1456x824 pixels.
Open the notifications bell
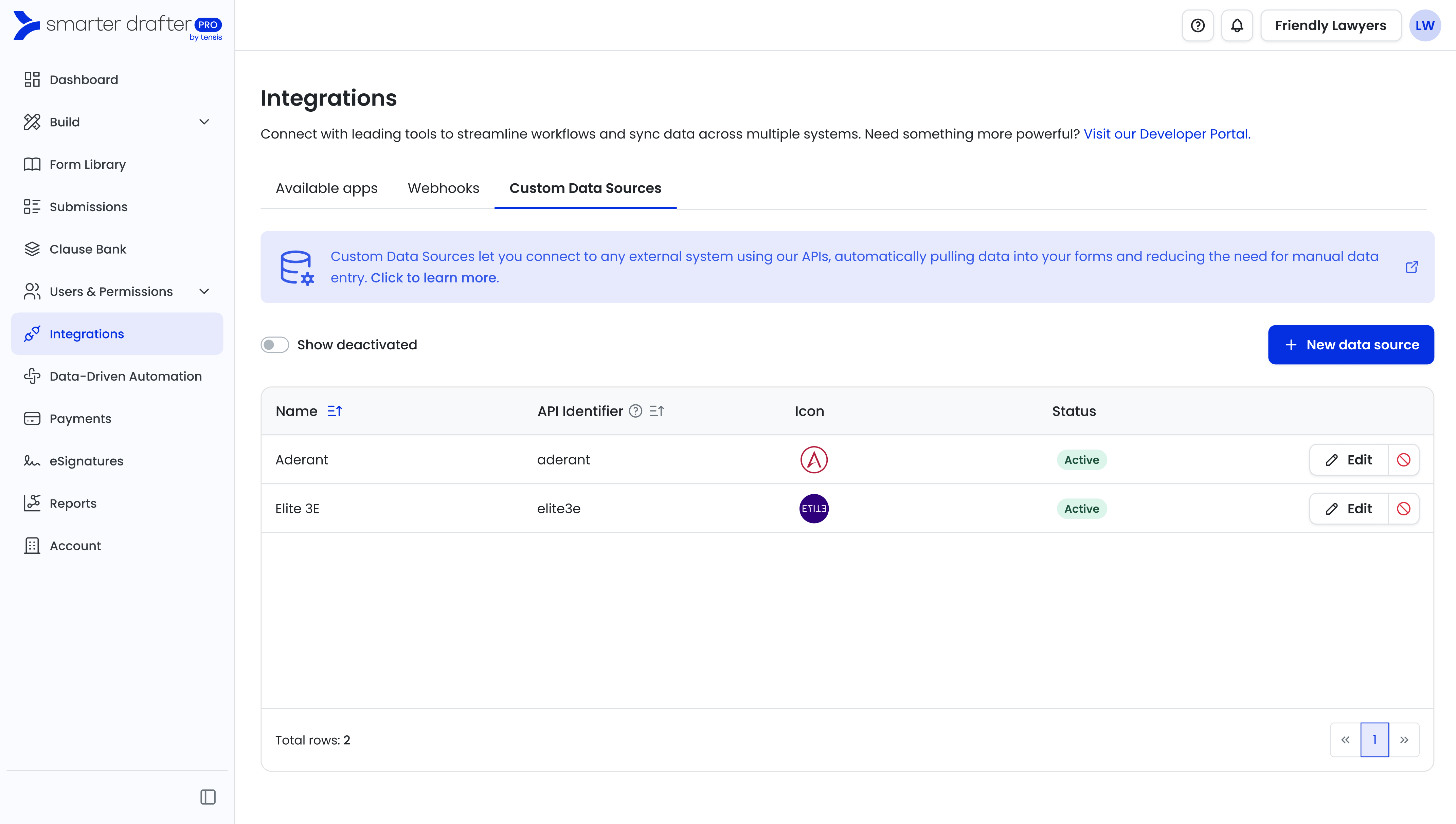click(1237, 25)
